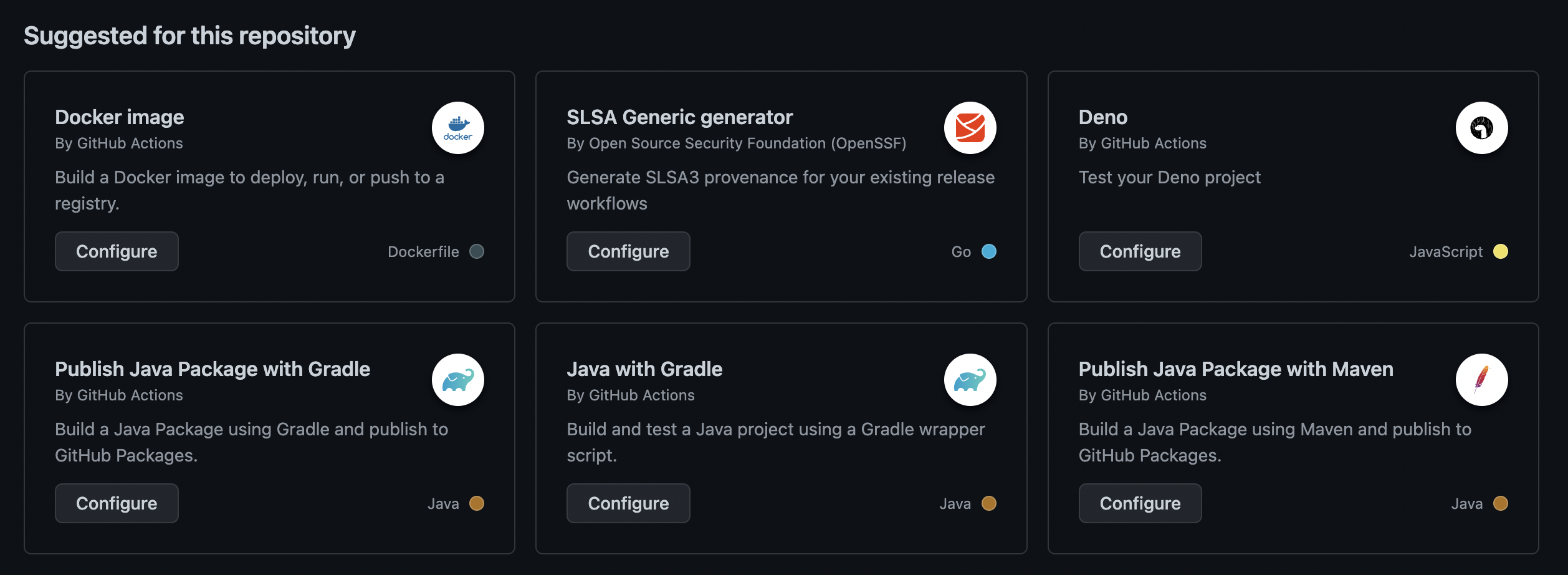
Task: Click Gradle elephant icon on Publish Java Package card
Action: (458, 380)
